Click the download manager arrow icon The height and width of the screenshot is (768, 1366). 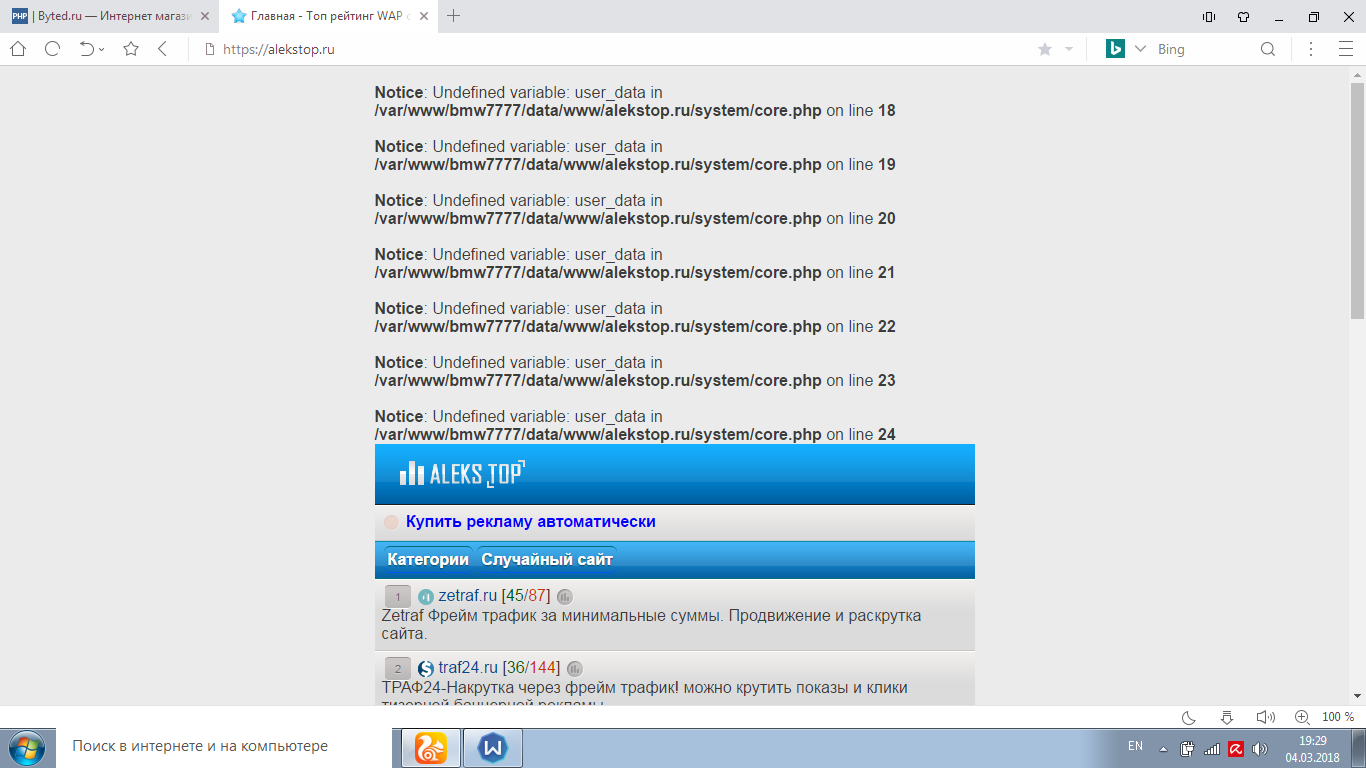coord(1227,717)
